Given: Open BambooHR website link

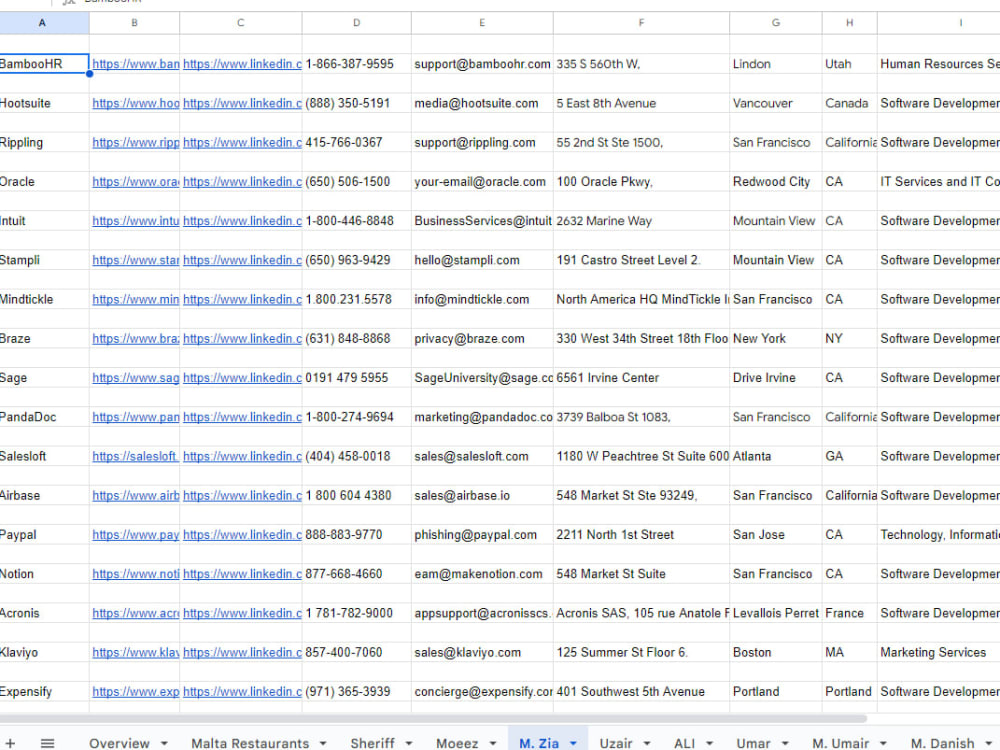Looking at the screenshot, I should coord(135,64).
